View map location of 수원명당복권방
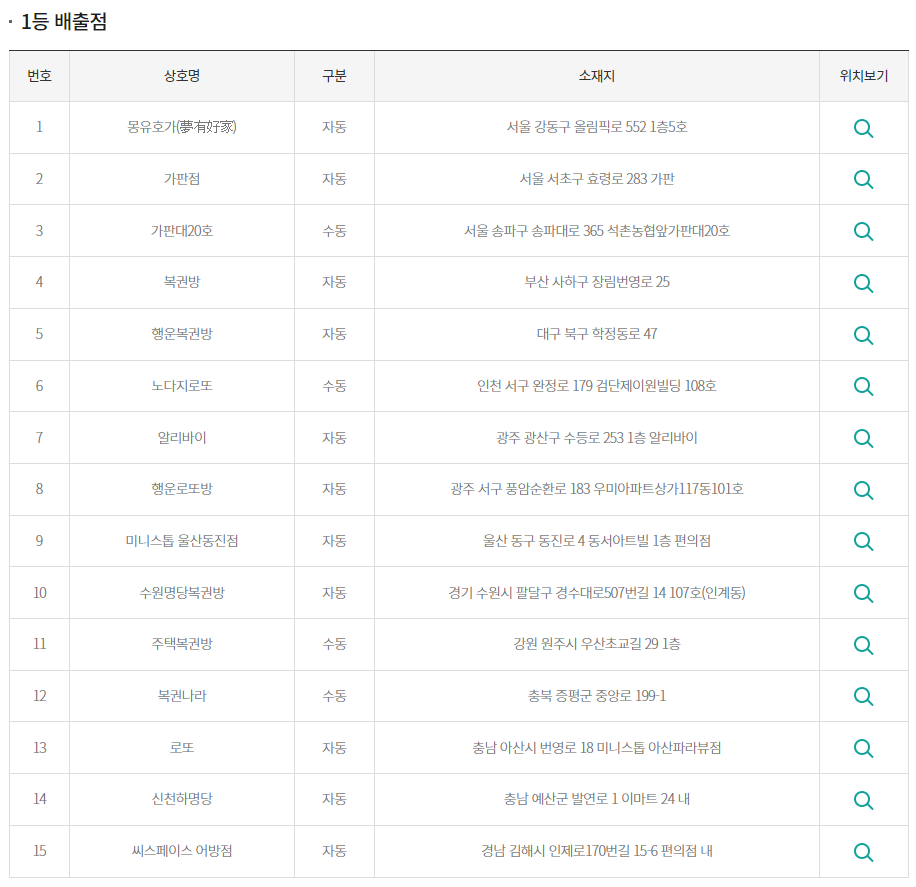916x887 pixels. (x=862, y=593)
